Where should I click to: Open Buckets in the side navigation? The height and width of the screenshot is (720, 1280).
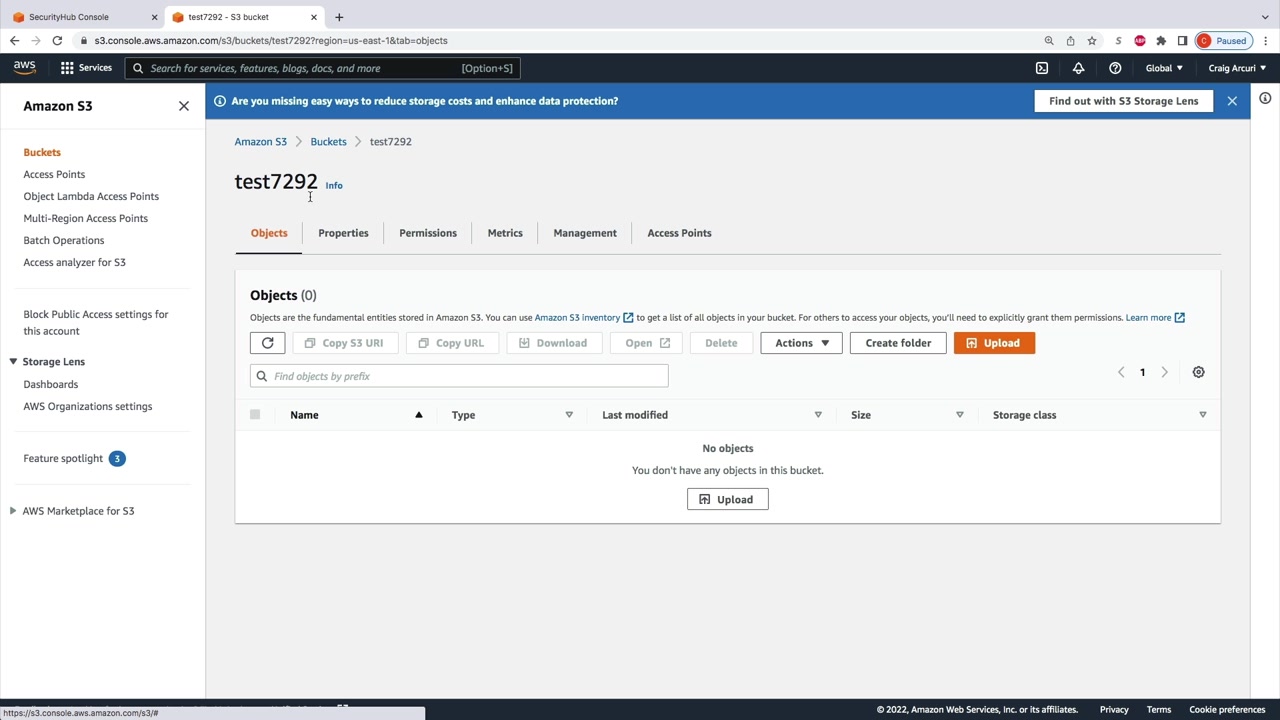42,152
